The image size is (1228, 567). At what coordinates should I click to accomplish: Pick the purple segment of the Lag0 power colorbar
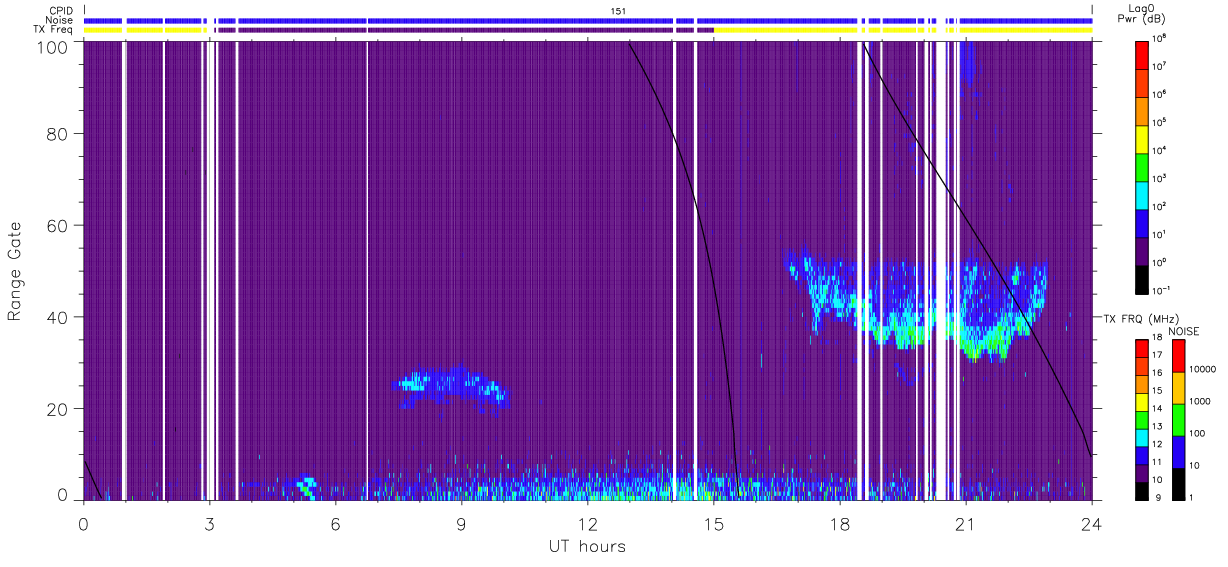[x=1142, y=250]
